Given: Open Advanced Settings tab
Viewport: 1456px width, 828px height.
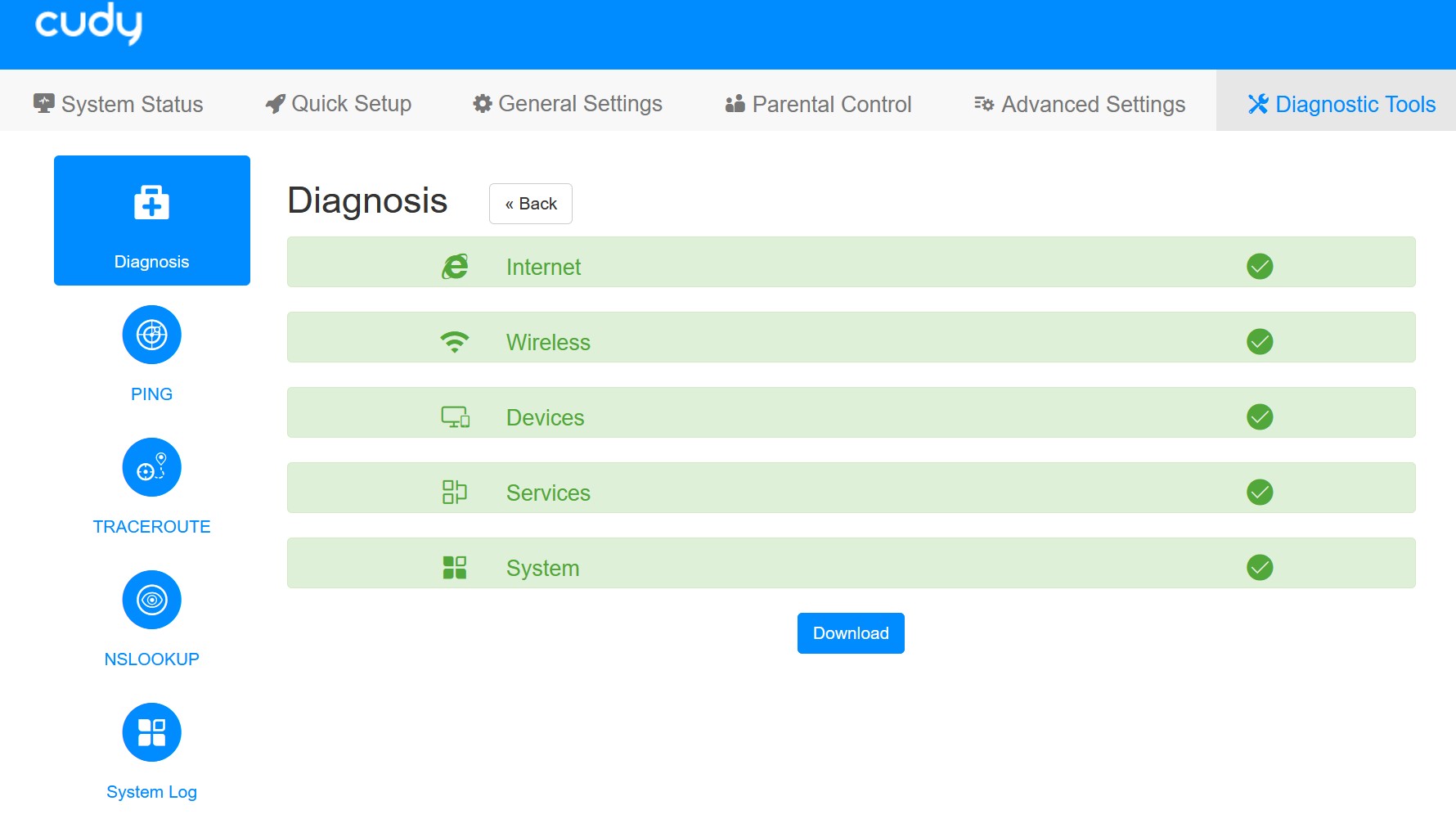Looking at the screenshot, I should [x=1080, y=104].
